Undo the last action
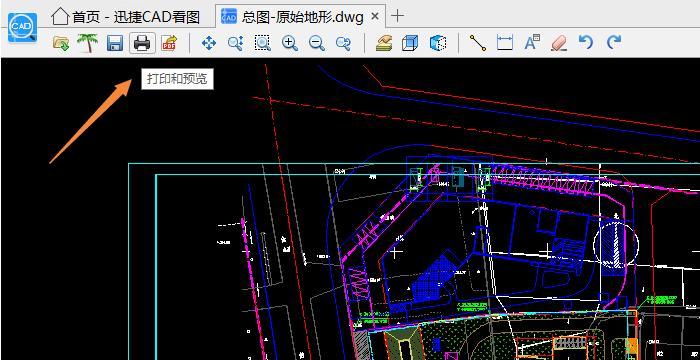The width and height of the screenshot is (700, 360). 586,43
